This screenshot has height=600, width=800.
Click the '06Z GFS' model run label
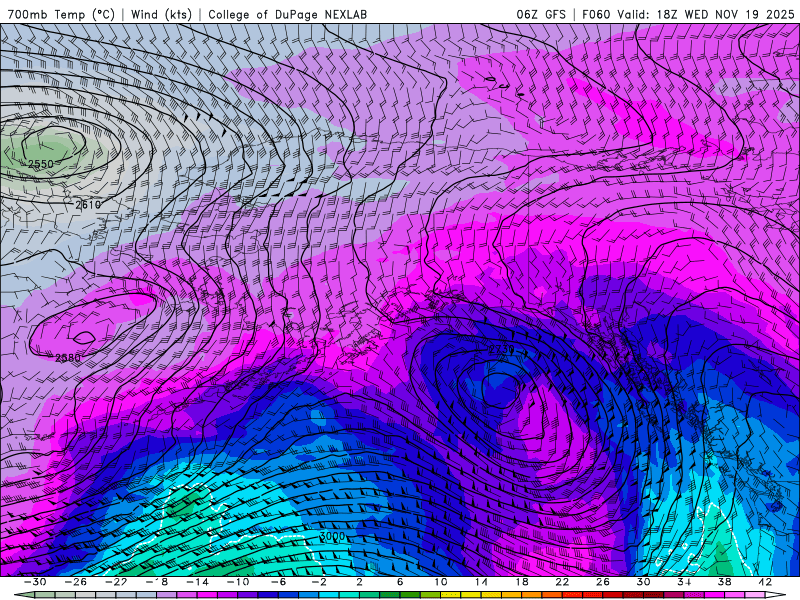pyautogui.click(x=541, y=15)
